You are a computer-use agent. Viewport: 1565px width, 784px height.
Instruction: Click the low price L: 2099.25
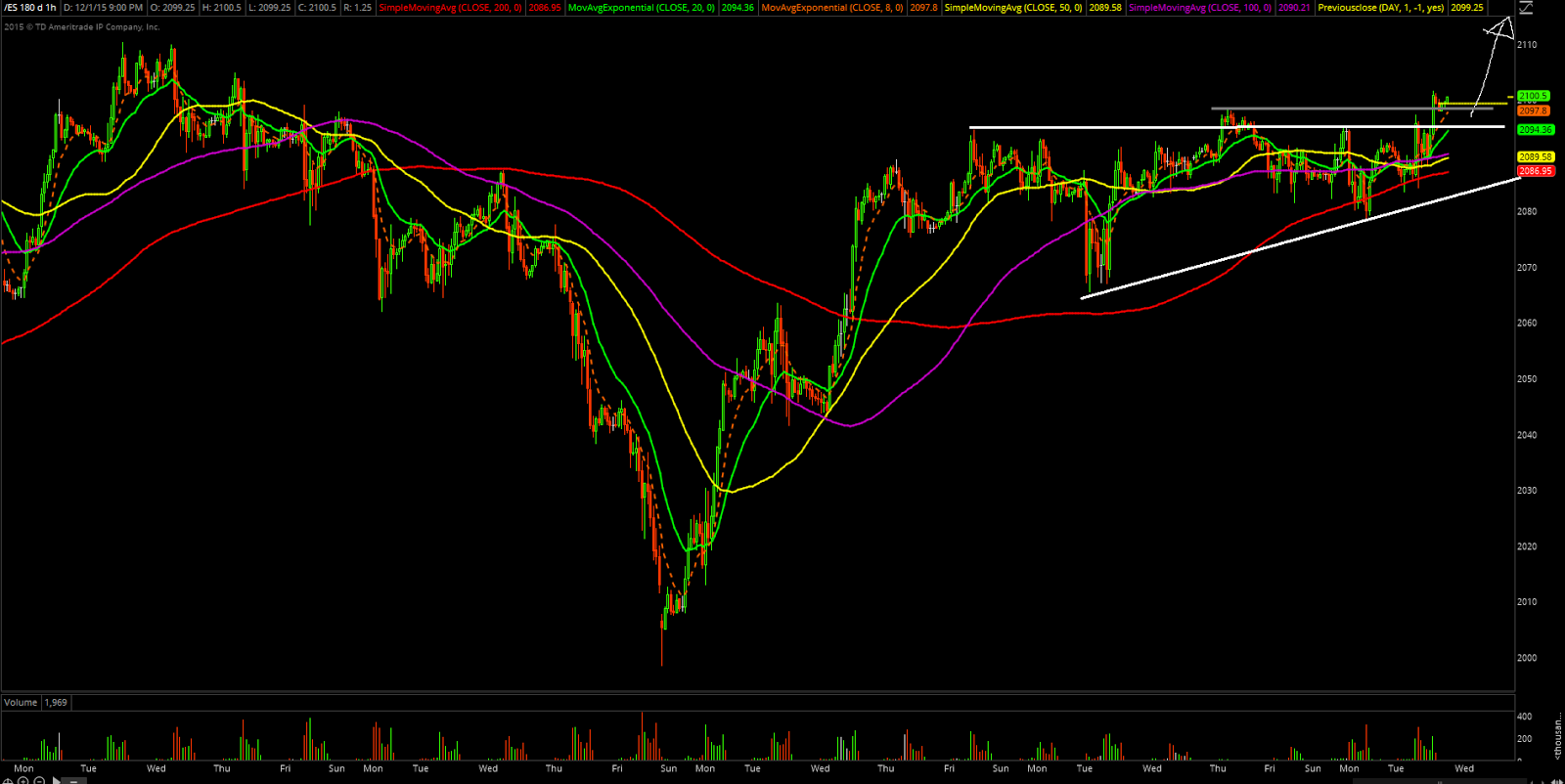click(269, 7)
